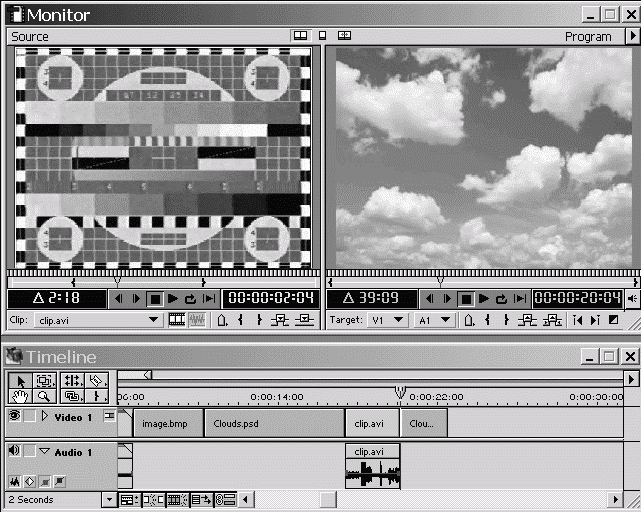Switch Monitor to Single View icon

coord(322,36)
